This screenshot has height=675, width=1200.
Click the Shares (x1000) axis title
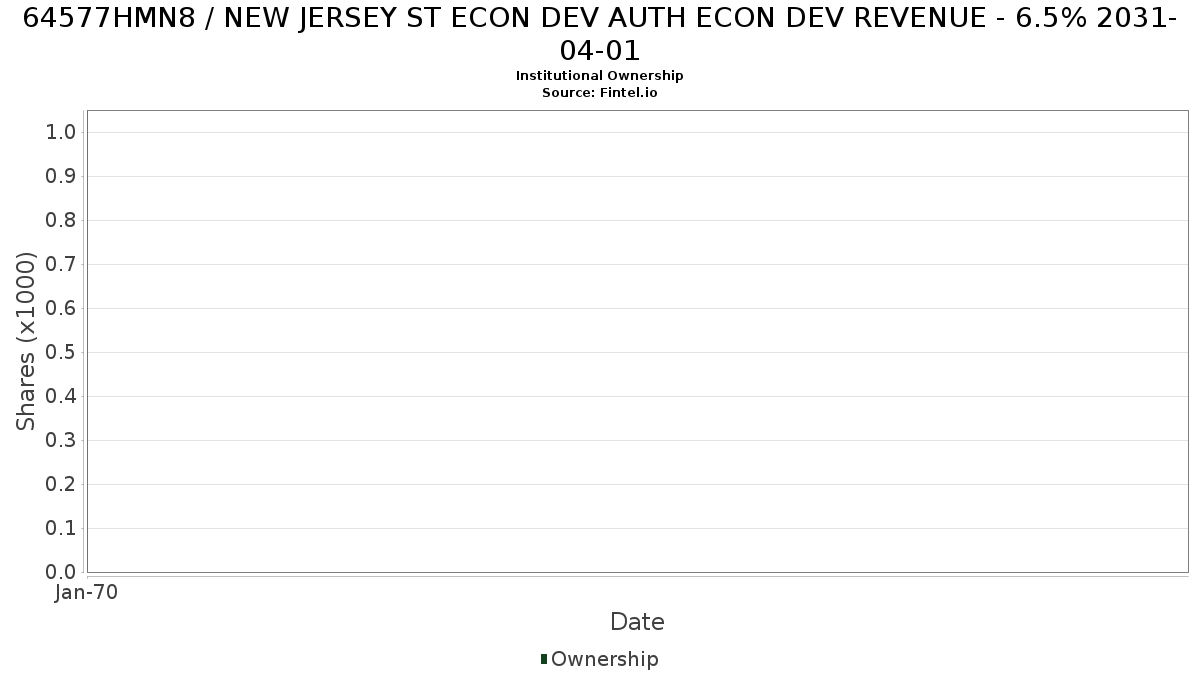pyautogui.click(x=26, y=341)
